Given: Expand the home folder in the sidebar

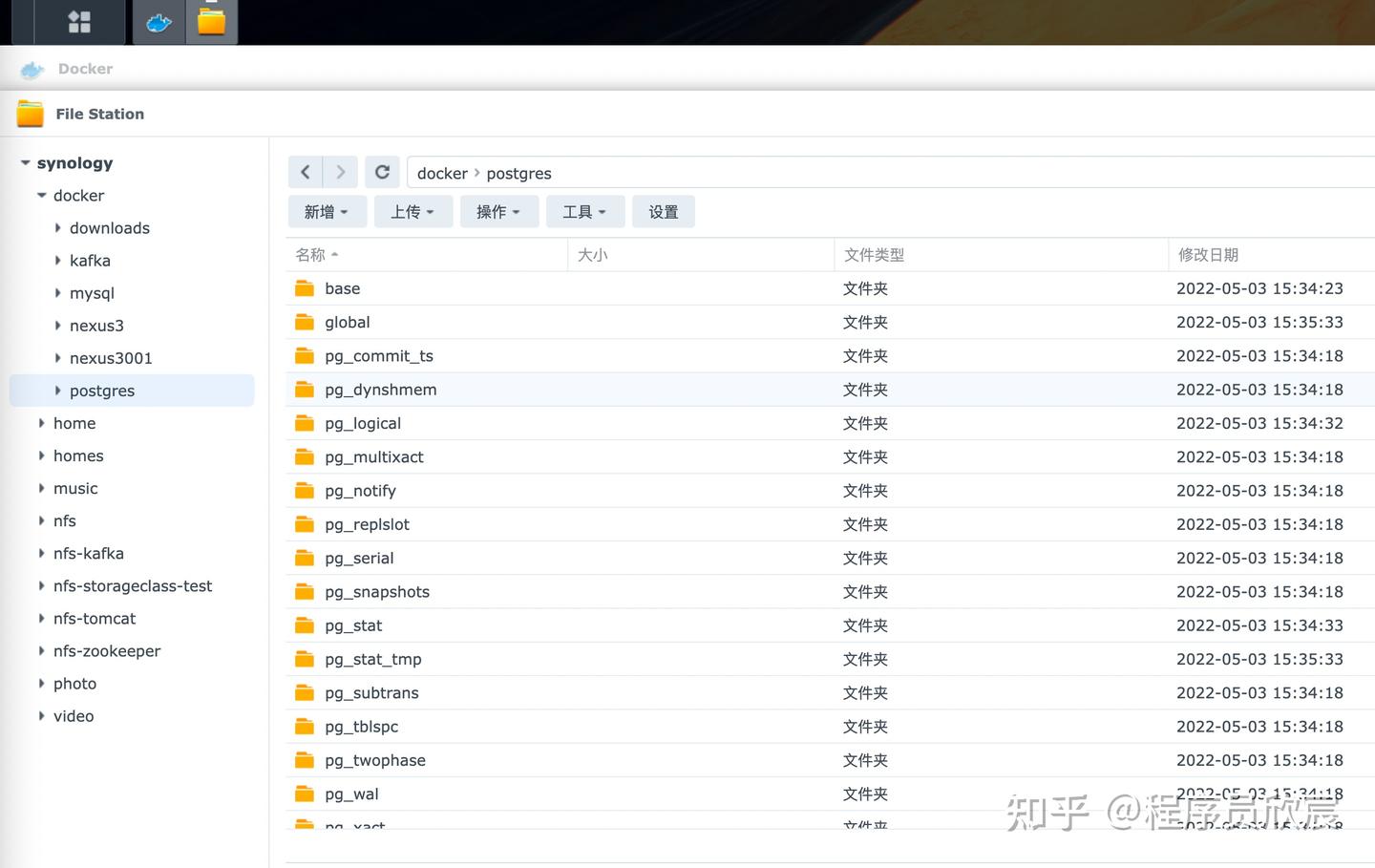Looking at the screenshot, I should pyautogui.click(x=41, y=423).
